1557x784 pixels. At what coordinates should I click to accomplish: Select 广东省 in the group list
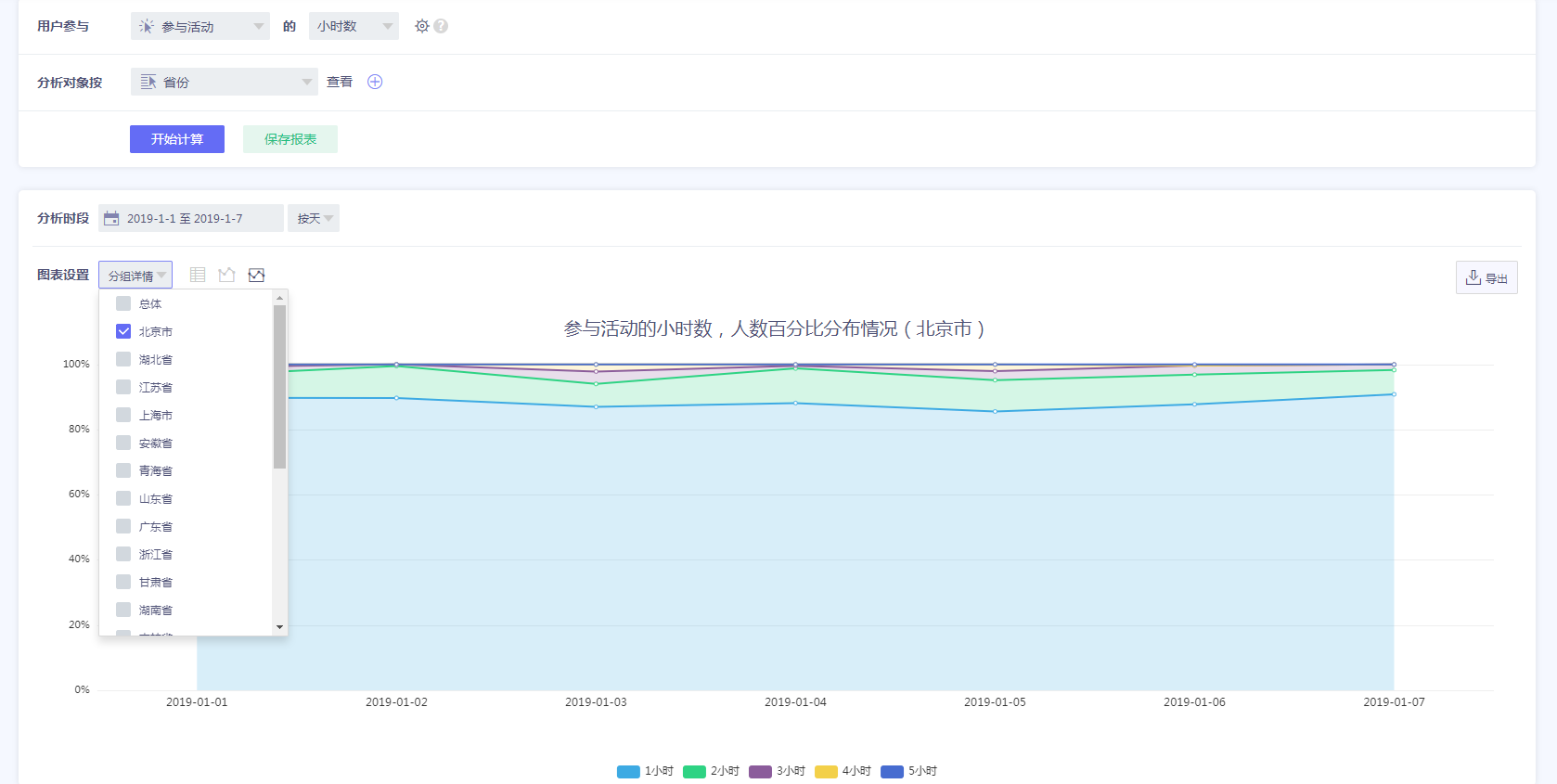(x=123, y=526)
